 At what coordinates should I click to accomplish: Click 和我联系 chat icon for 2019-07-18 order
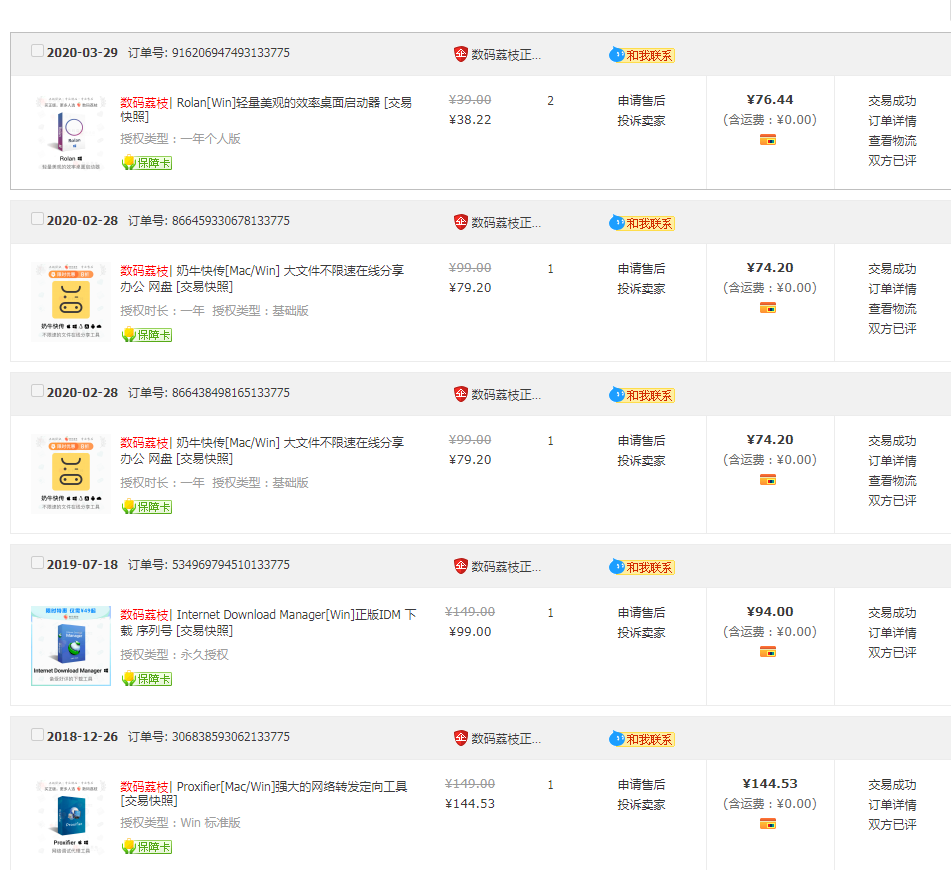pyautogui.click(x=642, y=567)
